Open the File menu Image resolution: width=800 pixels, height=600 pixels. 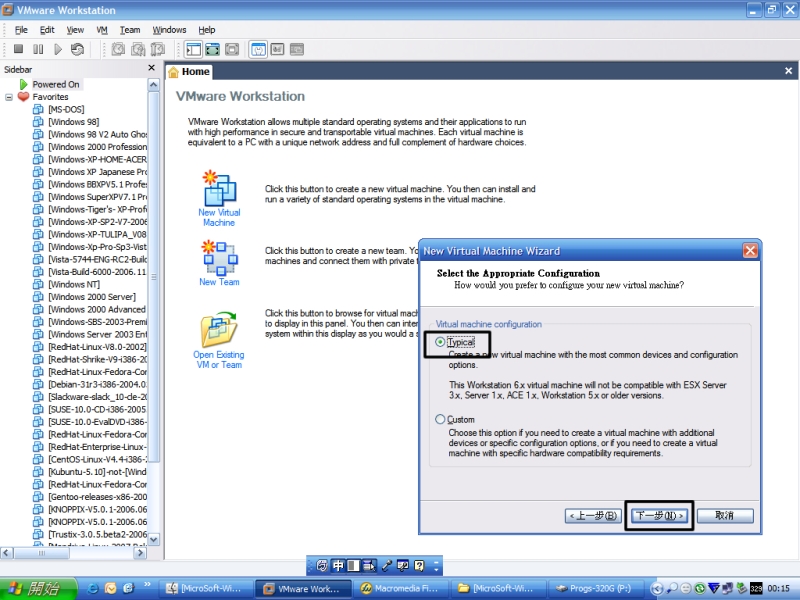pos(21,30)
